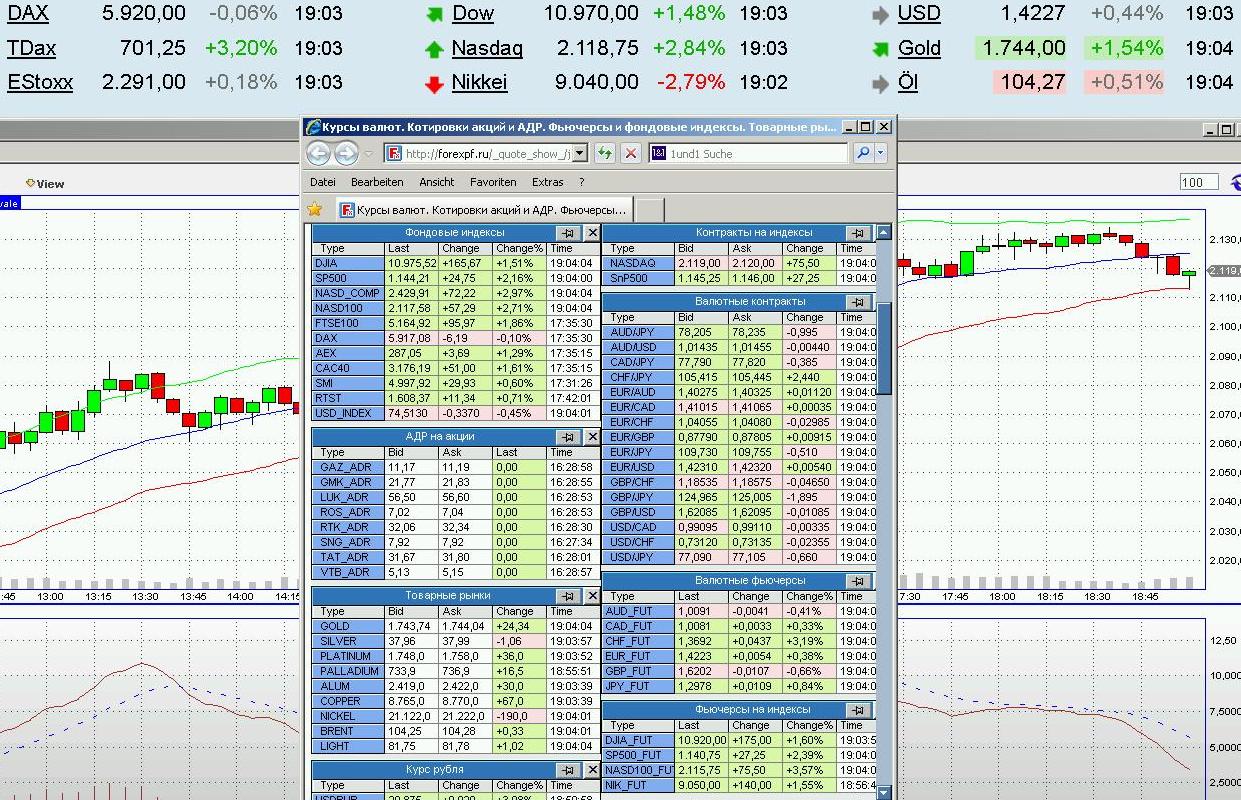Close the Фондовые индексы panel
This screenshot has height=800, width=1241.
(592, 233)
